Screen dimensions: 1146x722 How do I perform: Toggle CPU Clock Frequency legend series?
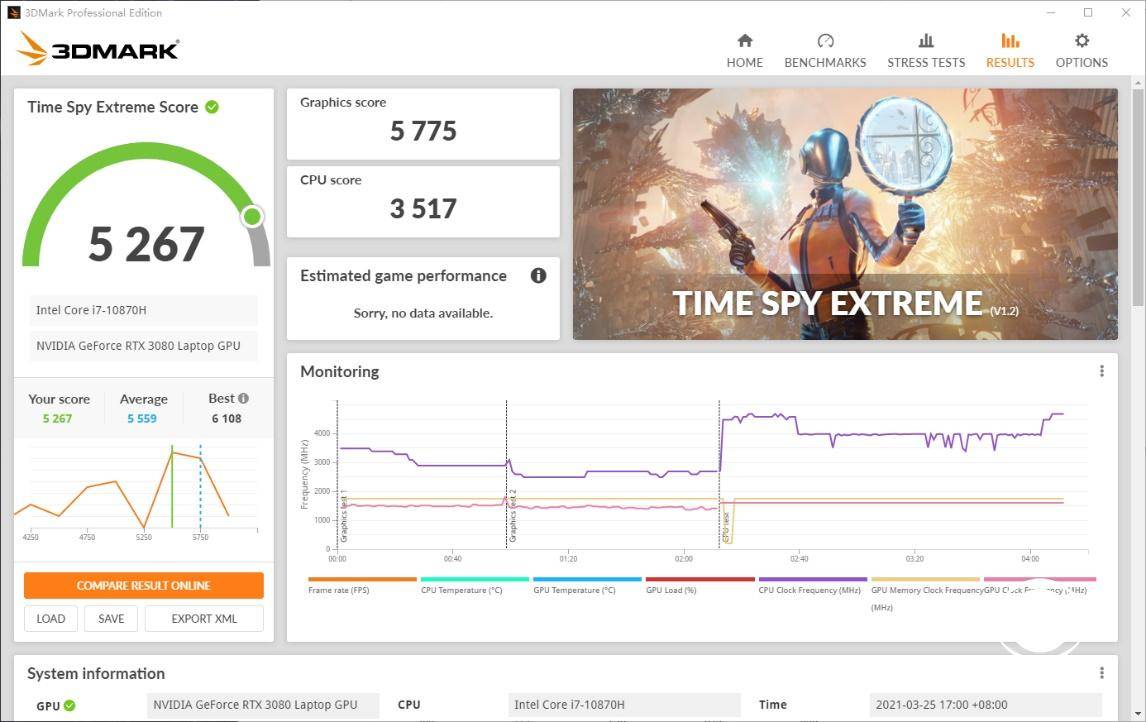click(x=812, y=585)
